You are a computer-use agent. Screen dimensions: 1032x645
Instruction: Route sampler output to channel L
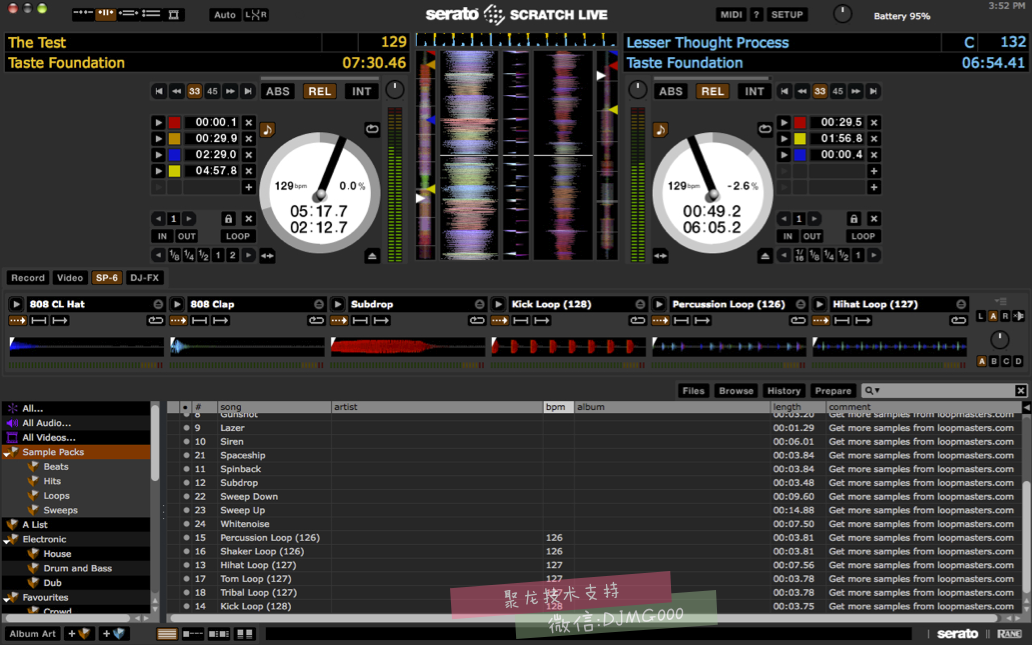(981, 317)
